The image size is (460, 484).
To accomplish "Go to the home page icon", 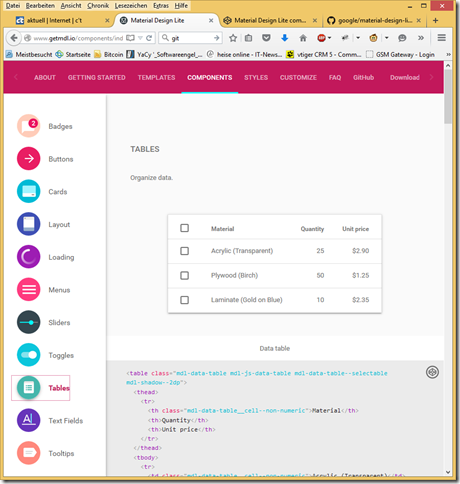I will [303, 38].
